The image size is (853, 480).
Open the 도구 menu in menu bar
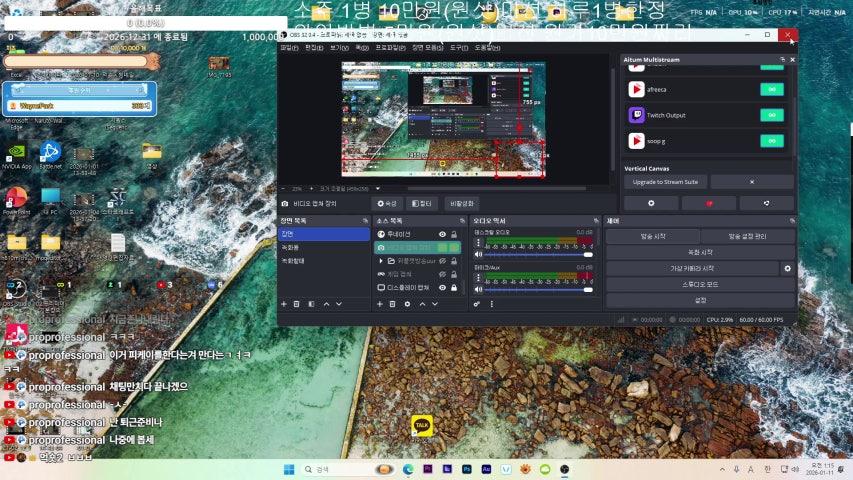click(459, 47)
